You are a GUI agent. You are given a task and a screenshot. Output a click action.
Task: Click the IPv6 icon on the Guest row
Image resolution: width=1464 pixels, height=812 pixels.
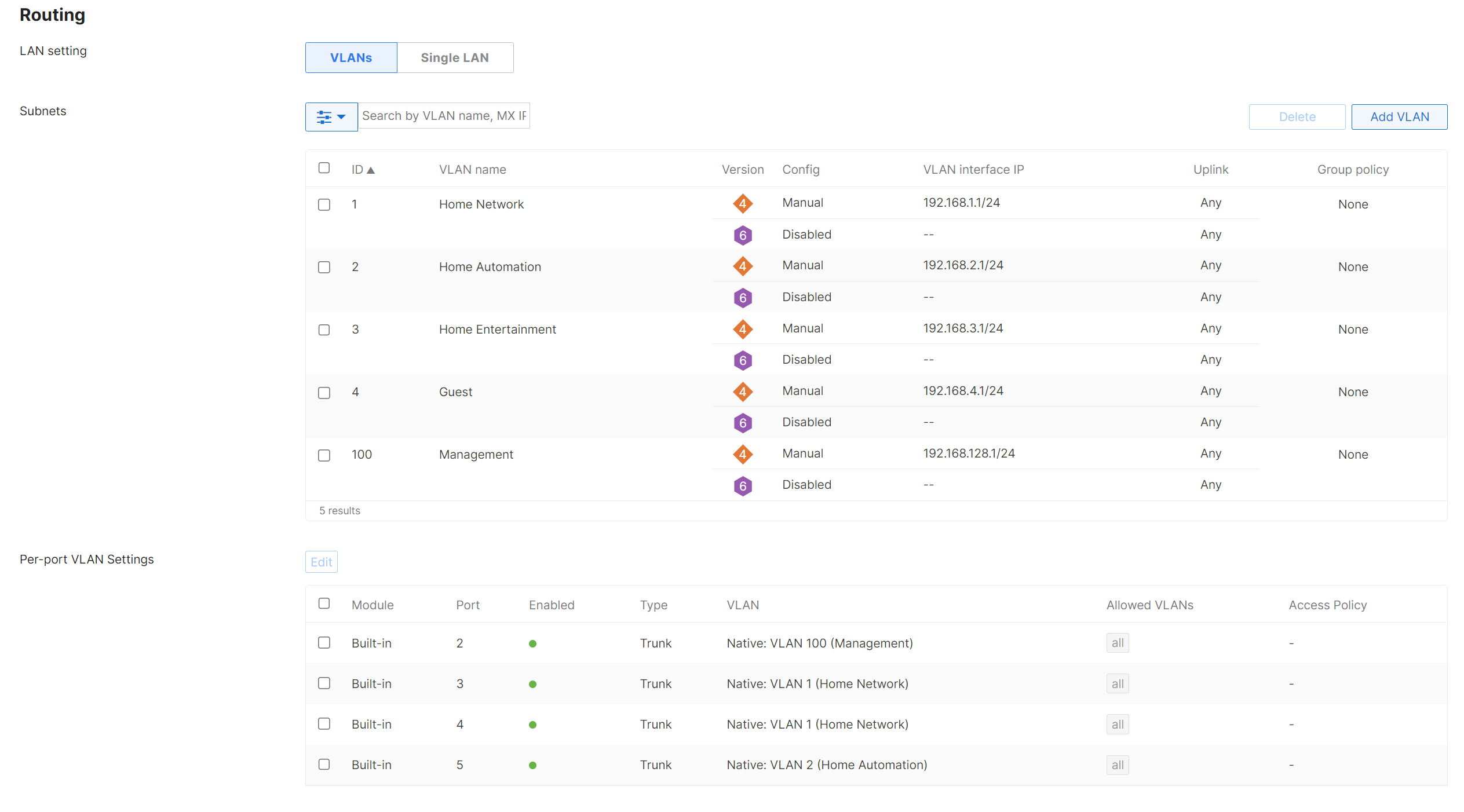coord(743,423)
